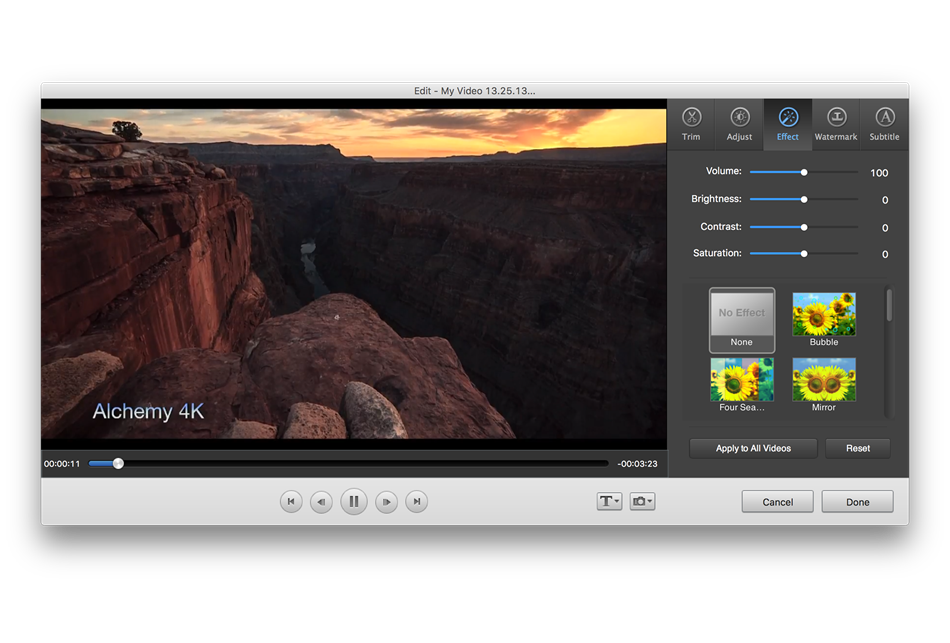Confirm edits with the Done button
Screen dimensions: 950x643
pos(857,501)
